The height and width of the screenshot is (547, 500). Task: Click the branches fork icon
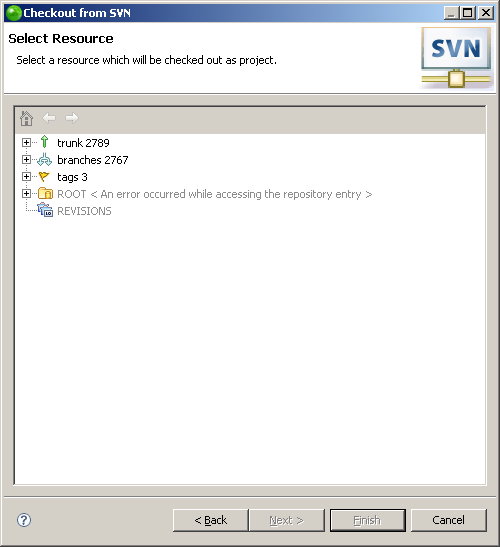click(x=44, y=159)
